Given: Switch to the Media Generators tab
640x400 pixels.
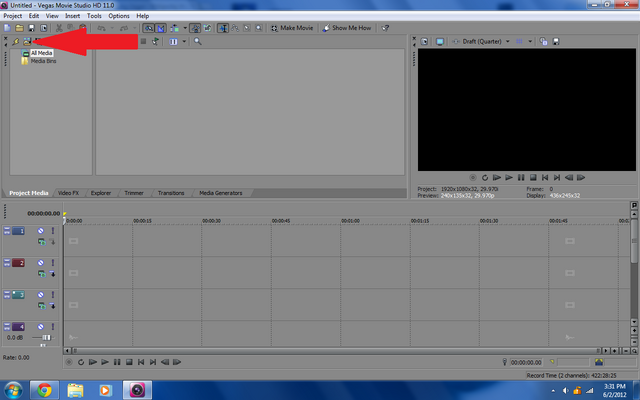Looking at the screenshot, I should [x=221, y=193].
